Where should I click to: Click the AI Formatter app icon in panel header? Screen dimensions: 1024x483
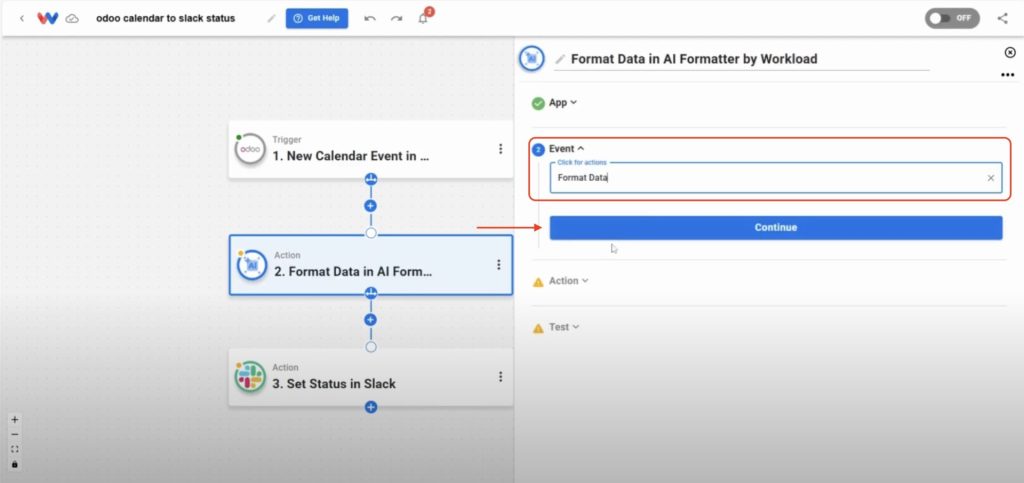click(532, 58)
